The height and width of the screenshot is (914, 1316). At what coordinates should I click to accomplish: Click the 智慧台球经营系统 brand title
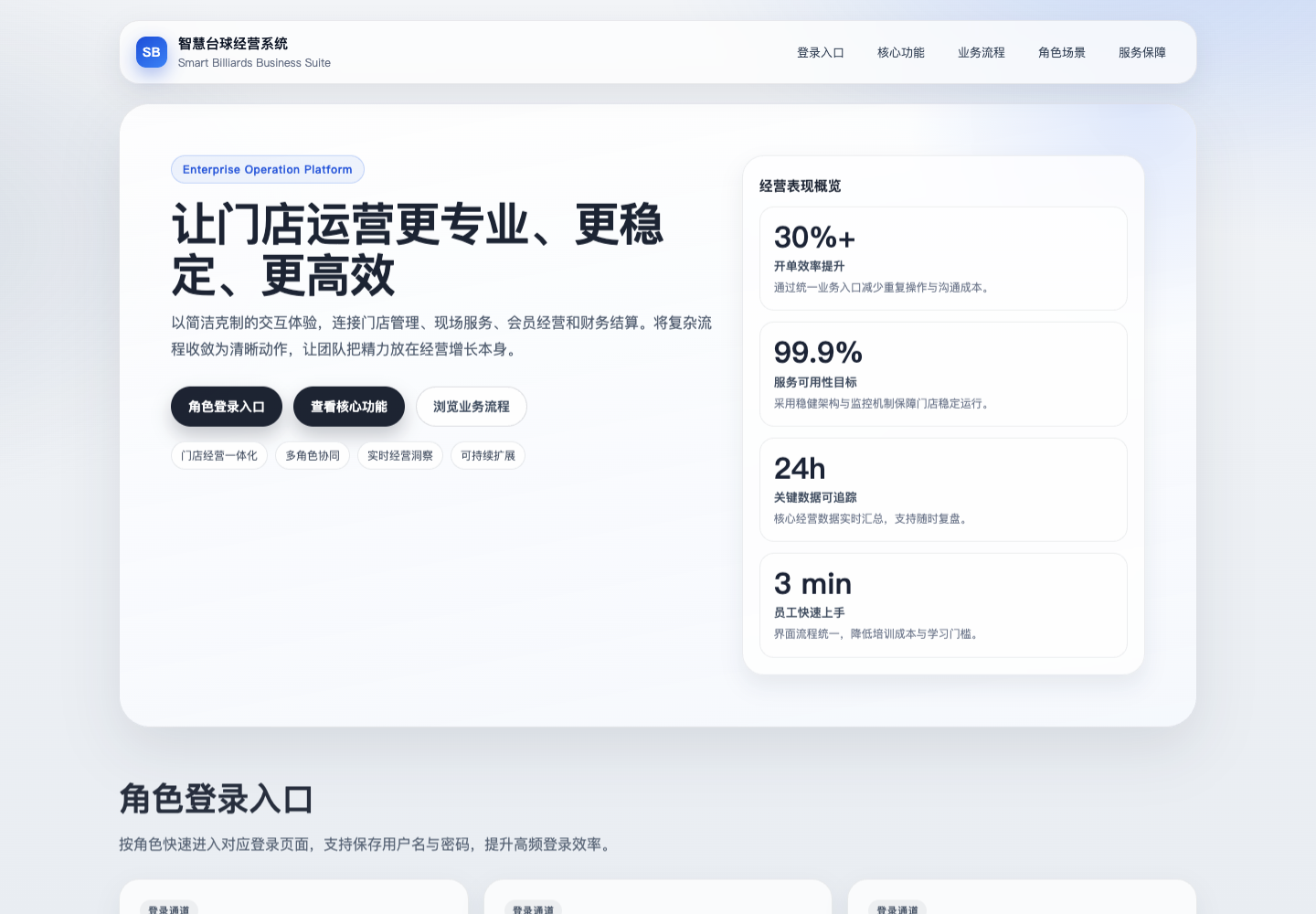(233, 43)
